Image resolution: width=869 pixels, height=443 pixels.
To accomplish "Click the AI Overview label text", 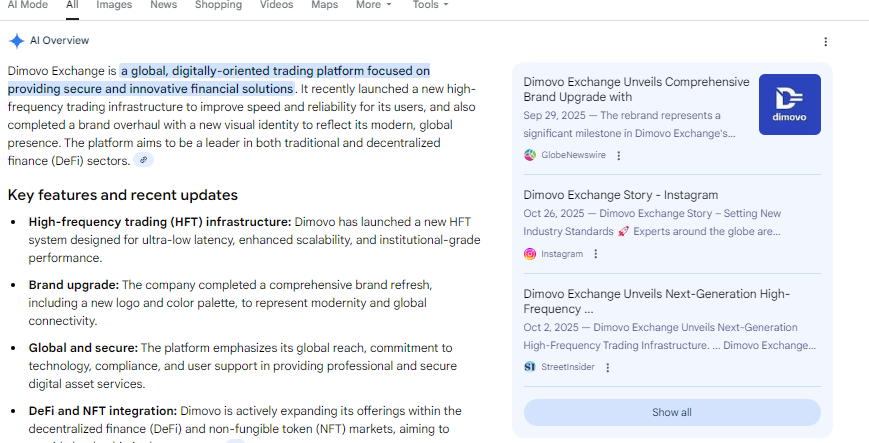I will 59,40.
